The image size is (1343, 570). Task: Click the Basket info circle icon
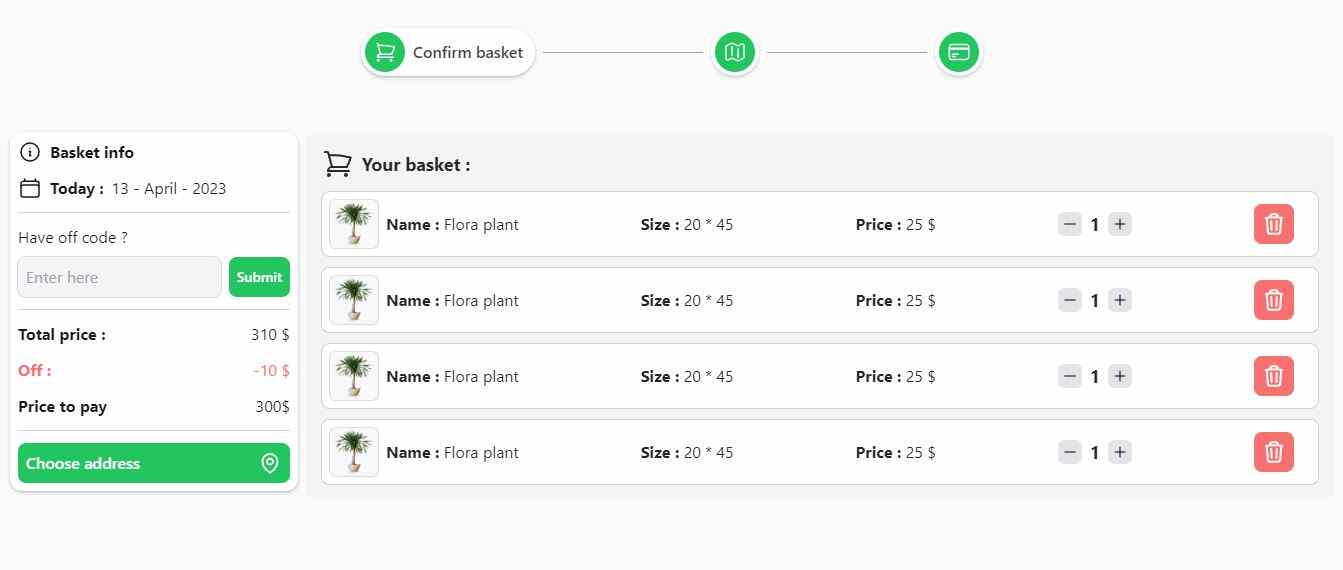[30, 152]
